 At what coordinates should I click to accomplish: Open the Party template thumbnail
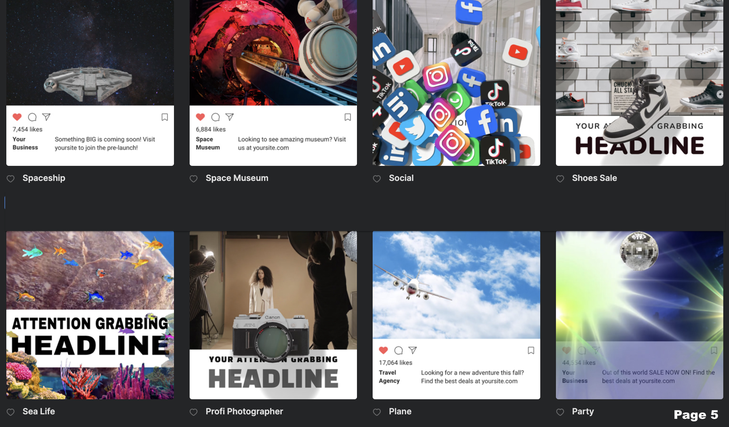pyautogui.click(x=639, y=315)
